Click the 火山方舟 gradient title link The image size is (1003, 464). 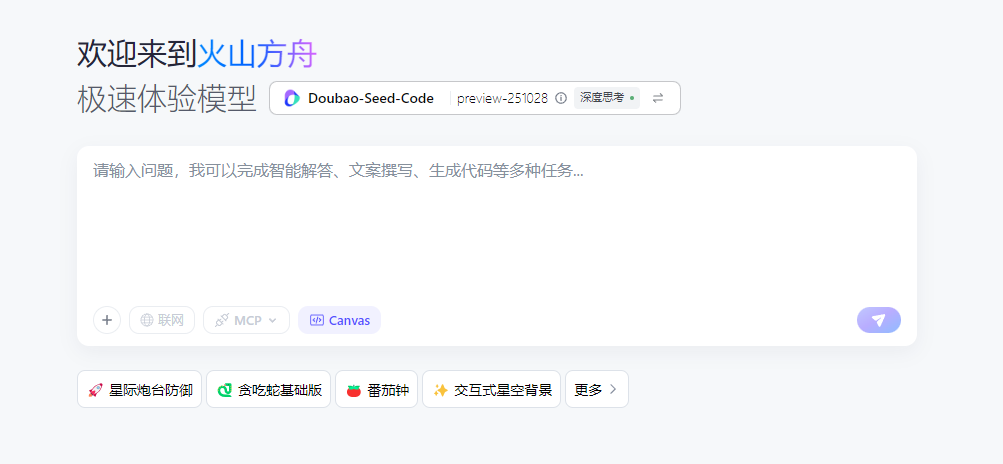(256, 54)
